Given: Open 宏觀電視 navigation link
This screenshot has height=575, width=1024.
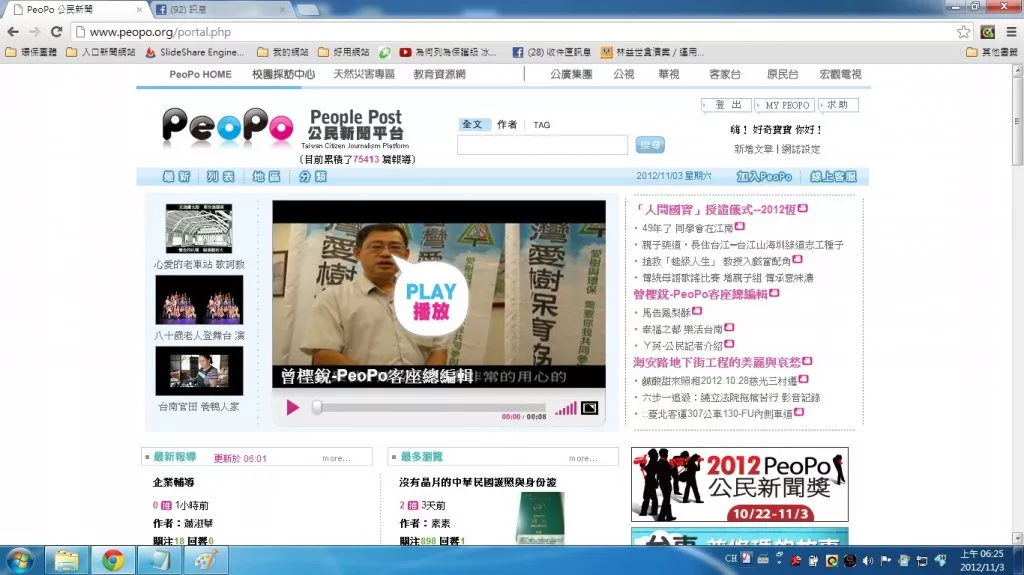Looking at the screenshot, I should [x=840, y=74].
